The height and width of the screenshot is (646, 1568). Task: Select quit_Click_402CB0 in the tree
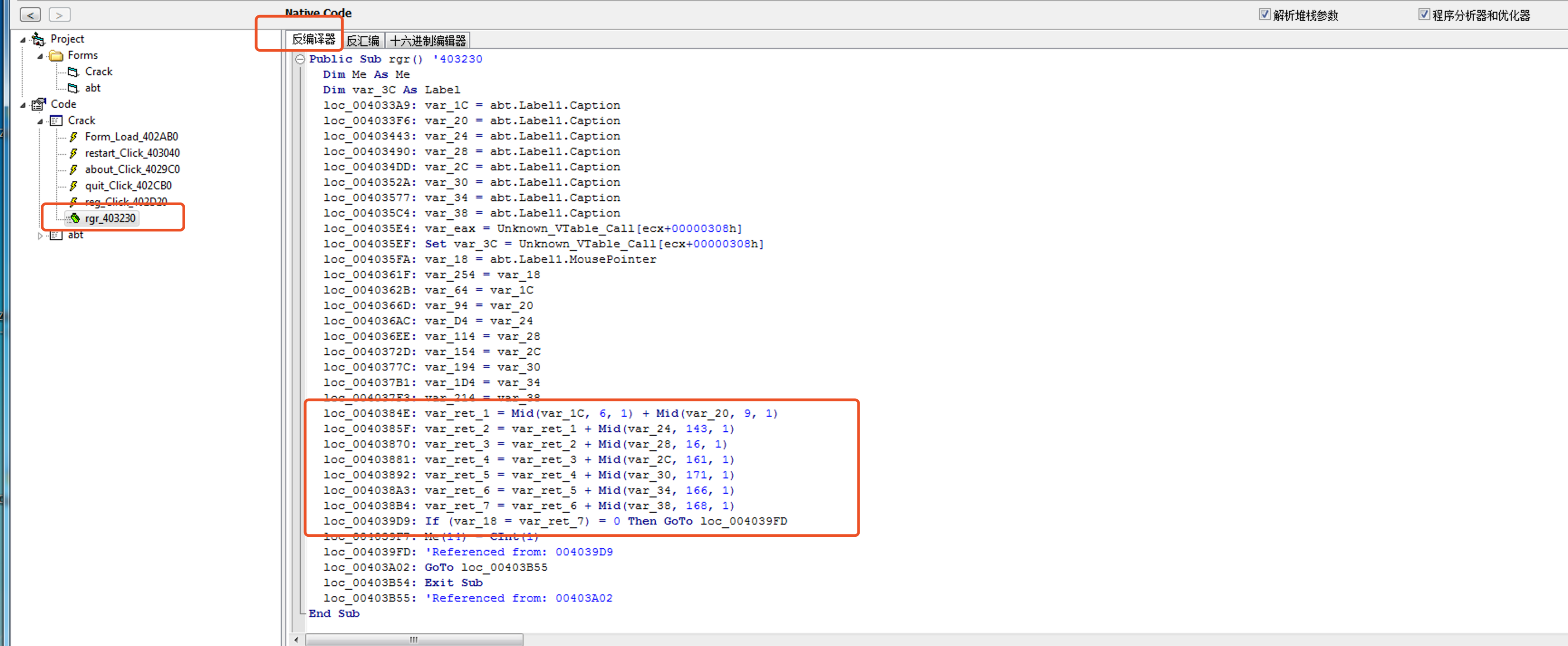129,186
